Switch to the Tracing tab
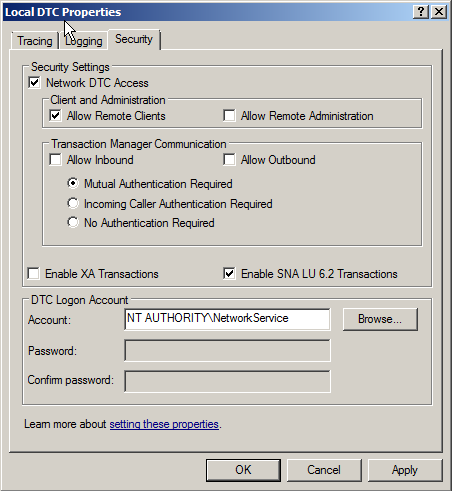Viewport: 452px width, 491px height. point(35,41)
